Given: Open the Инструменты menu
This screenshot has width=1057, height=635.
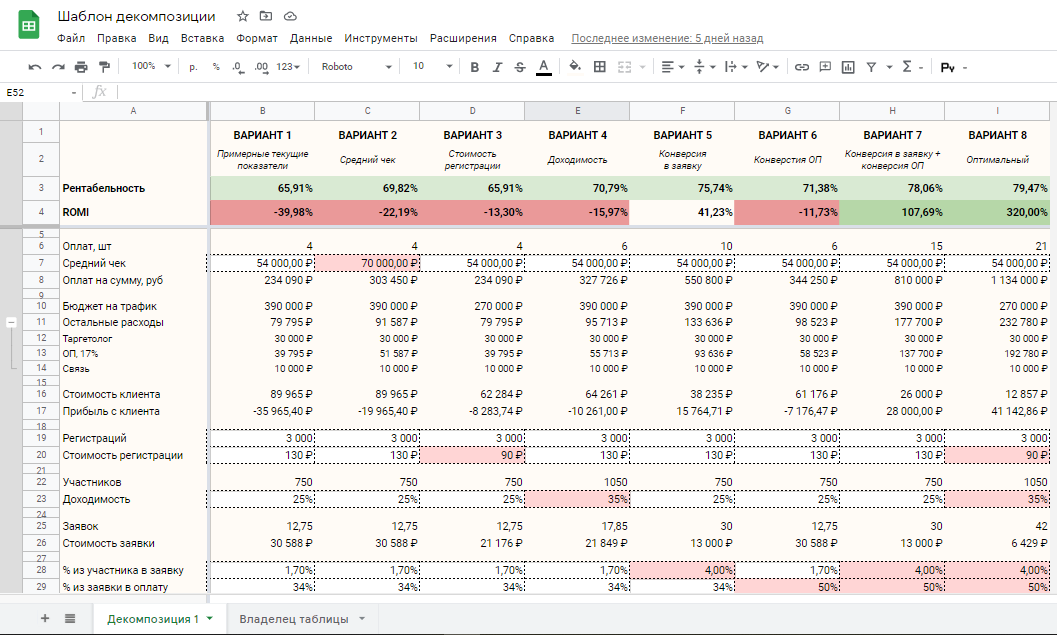Looking at the screenshot, I should (381, 38).
